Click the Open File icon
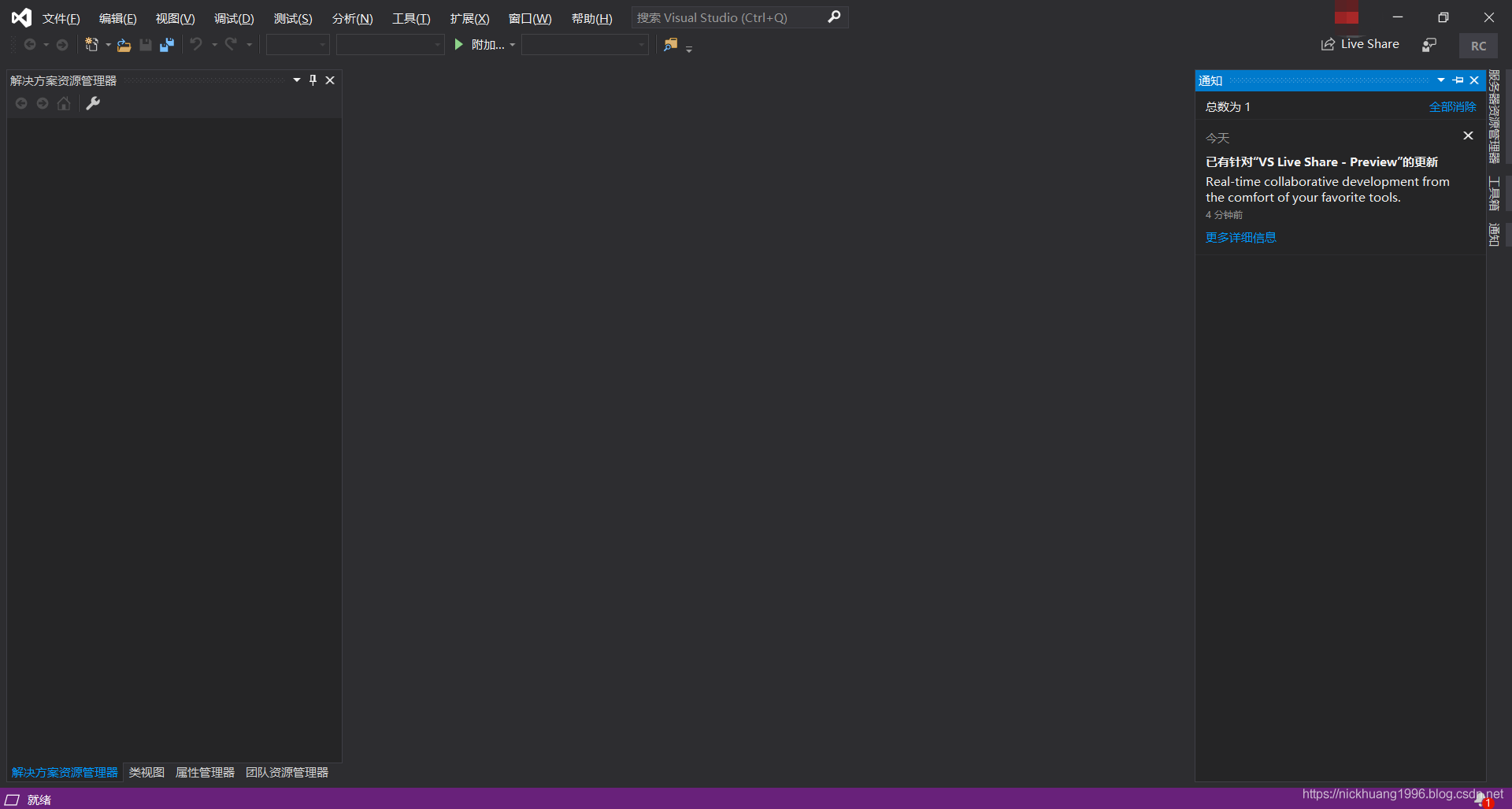 (124, 44)
